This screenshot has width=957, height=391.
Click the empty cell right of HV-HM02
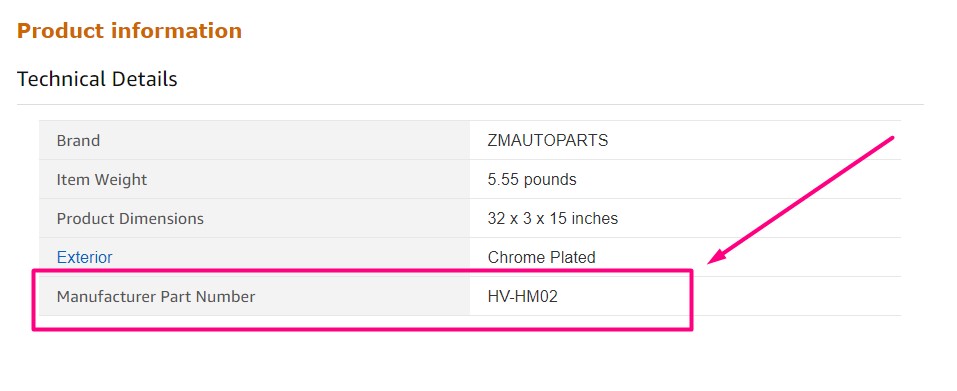(x=796, y=296)
